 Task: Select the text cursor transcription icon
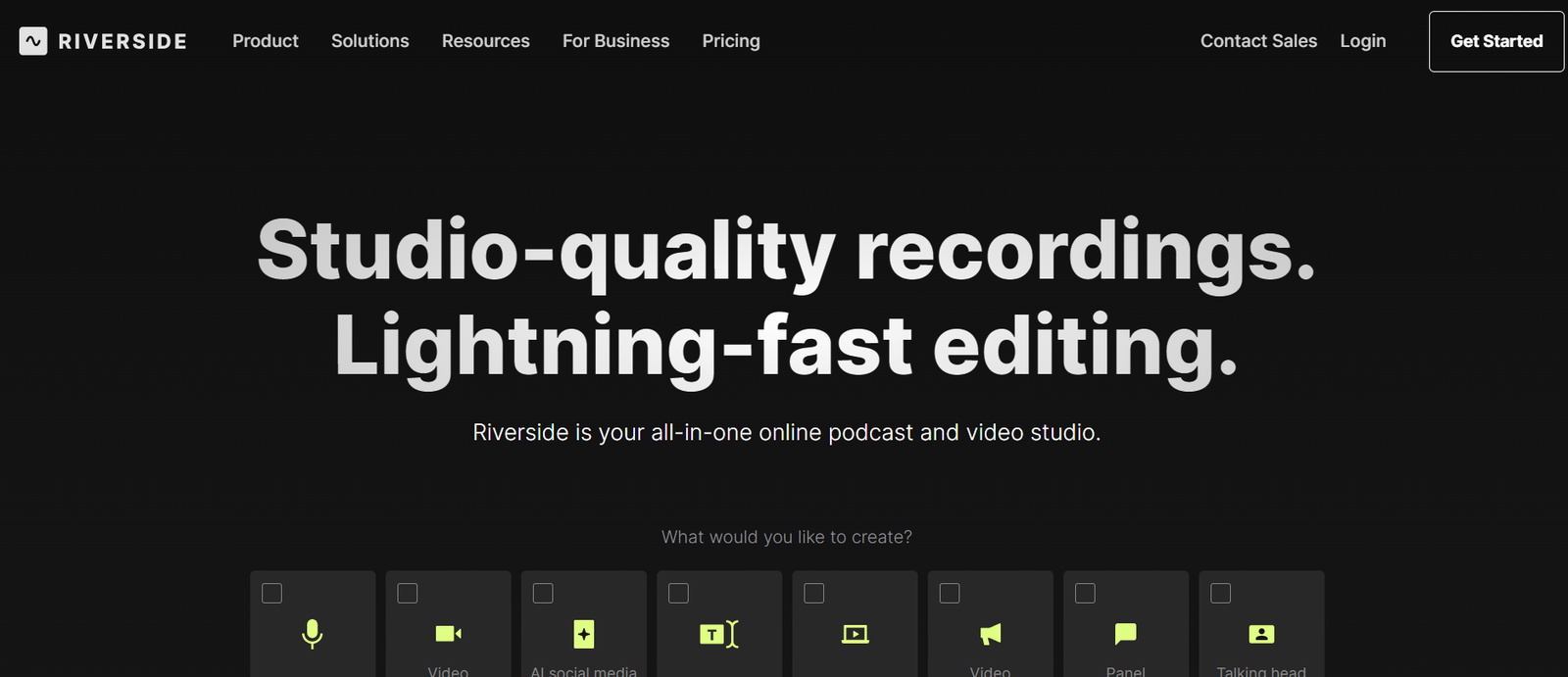[x=719, y=634]
